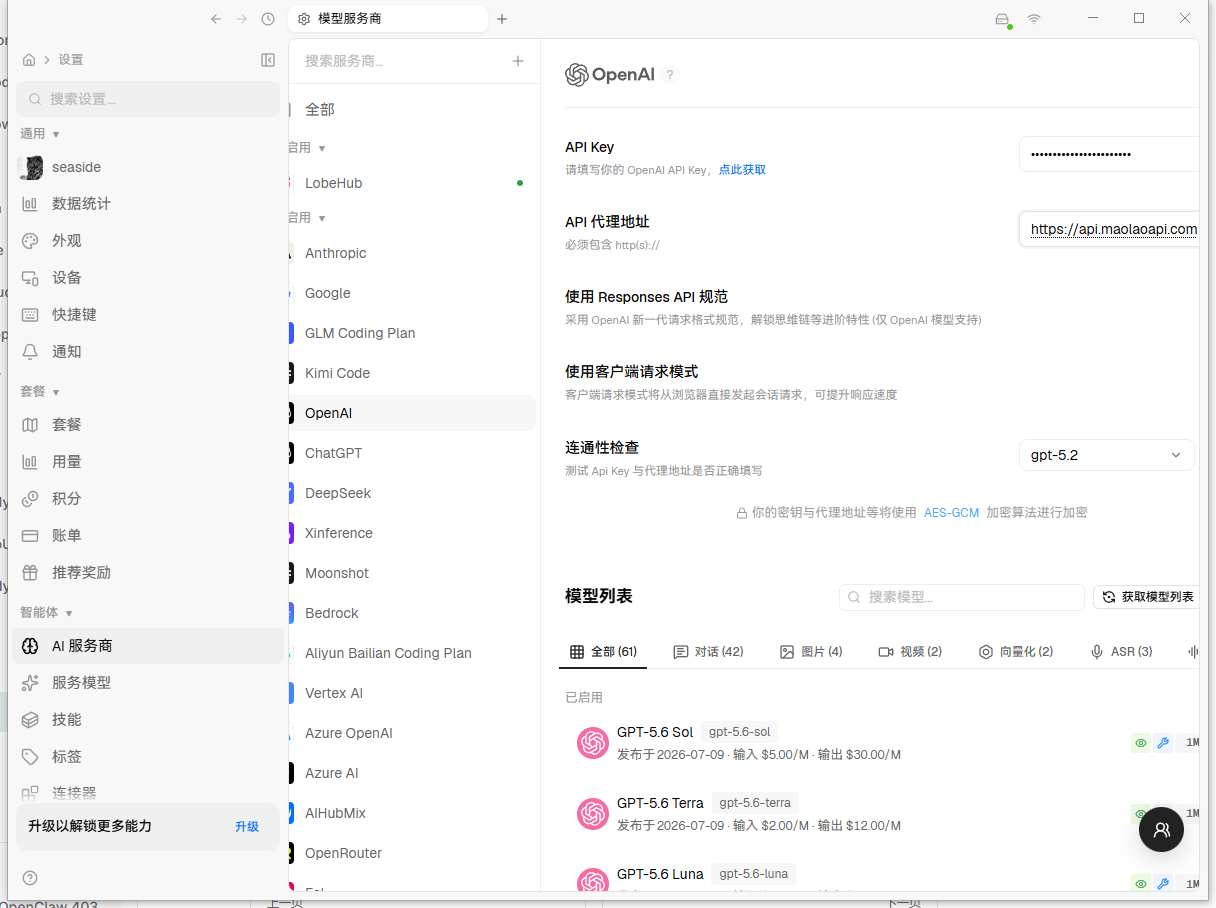Collapse the 启用 group above Anthropic
Image resolution: width=1216 pixels, height=908 pixels.
(x=308, y=218)
